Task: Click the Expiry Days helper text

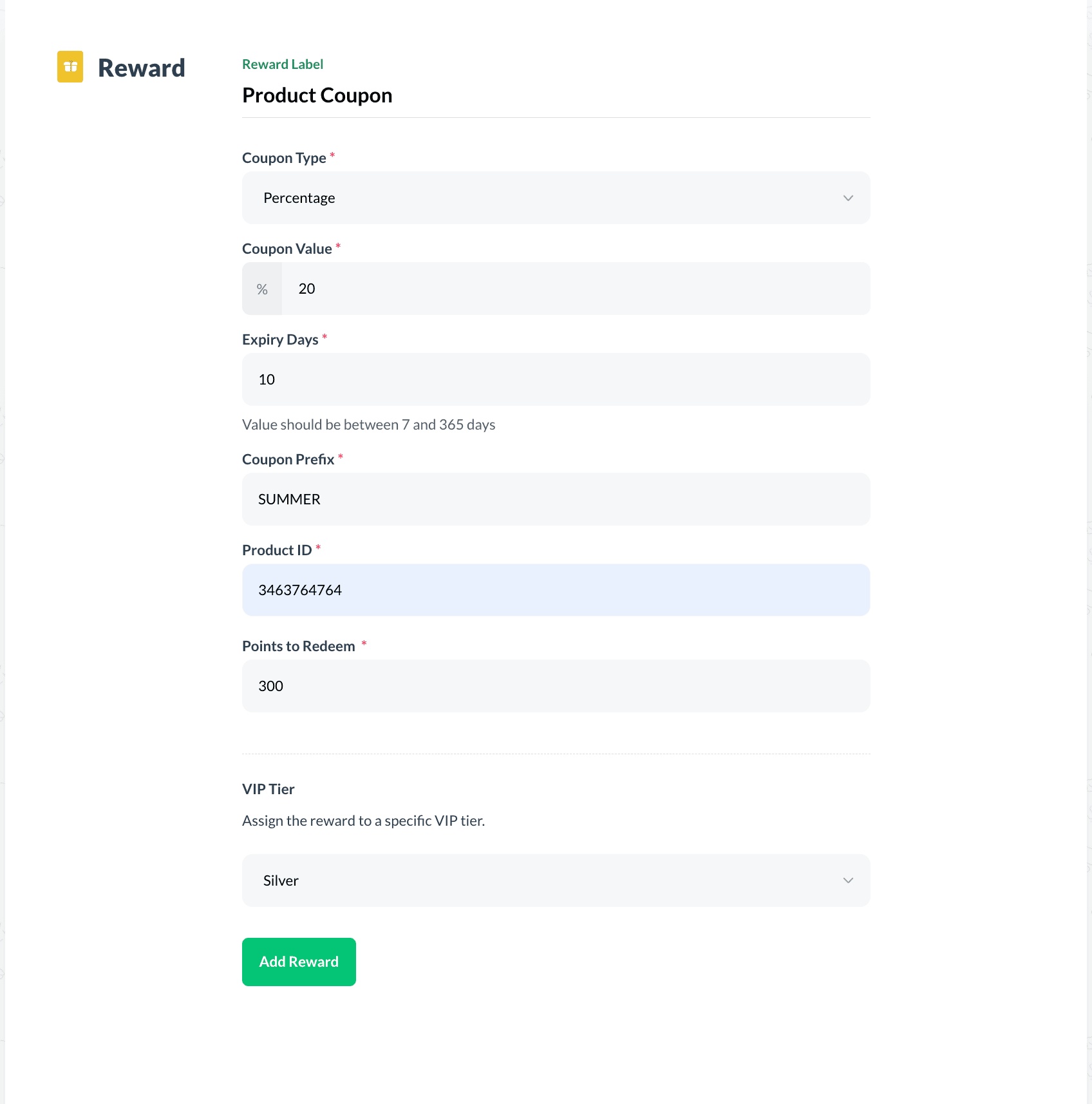Action: click(x=368, y=424)
